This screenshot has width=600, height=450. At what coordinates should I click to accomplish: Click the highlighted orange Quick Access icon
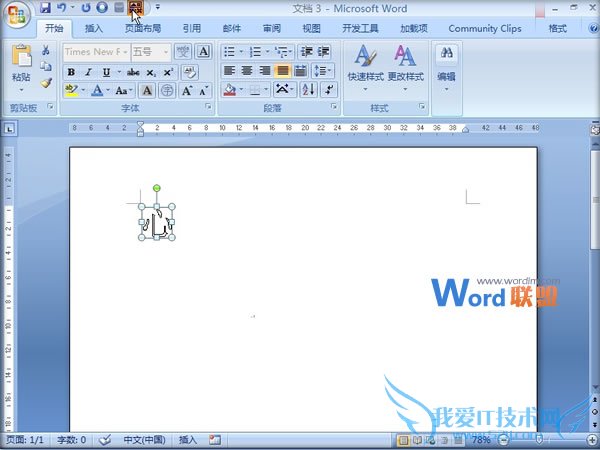point(135,7)
